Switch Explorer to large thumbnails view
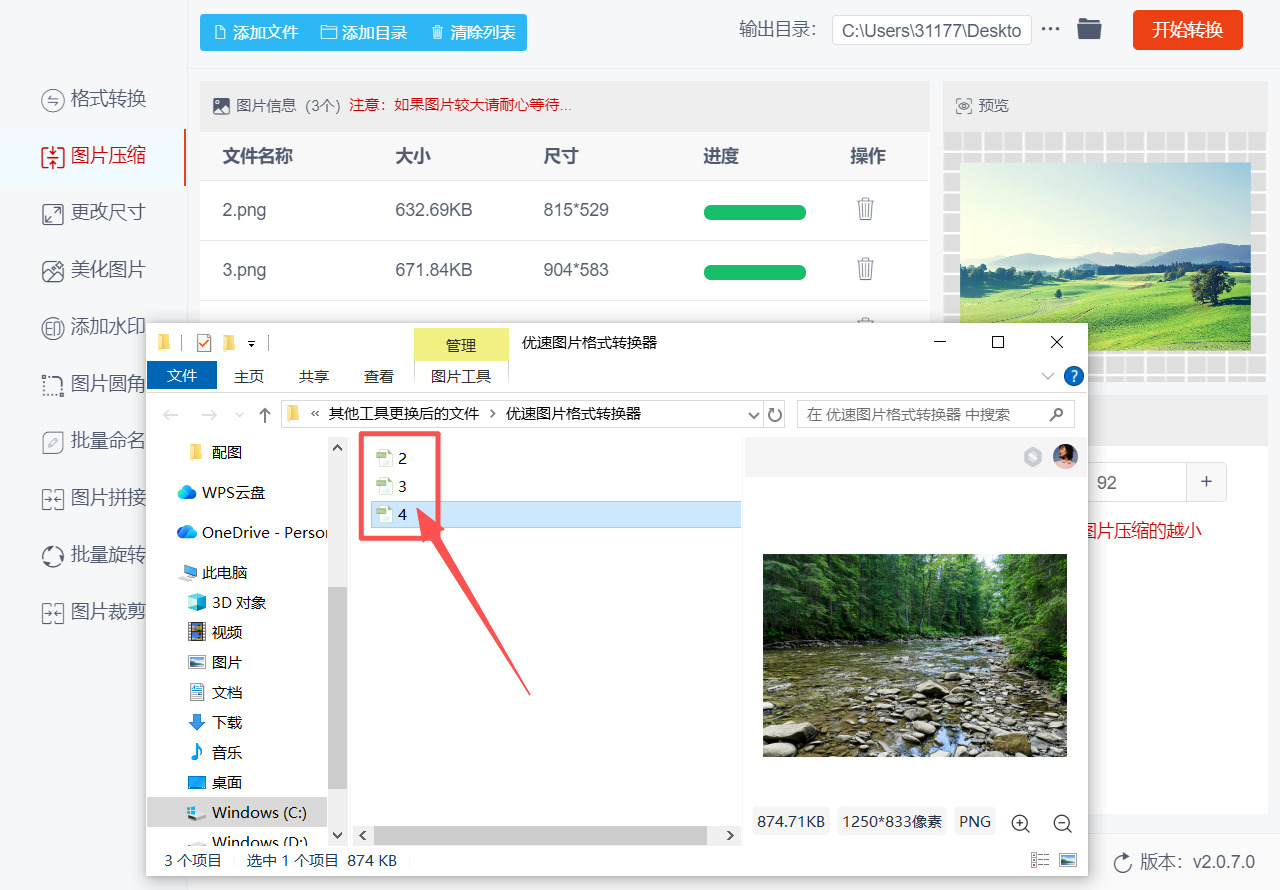 pos(1067,860)
